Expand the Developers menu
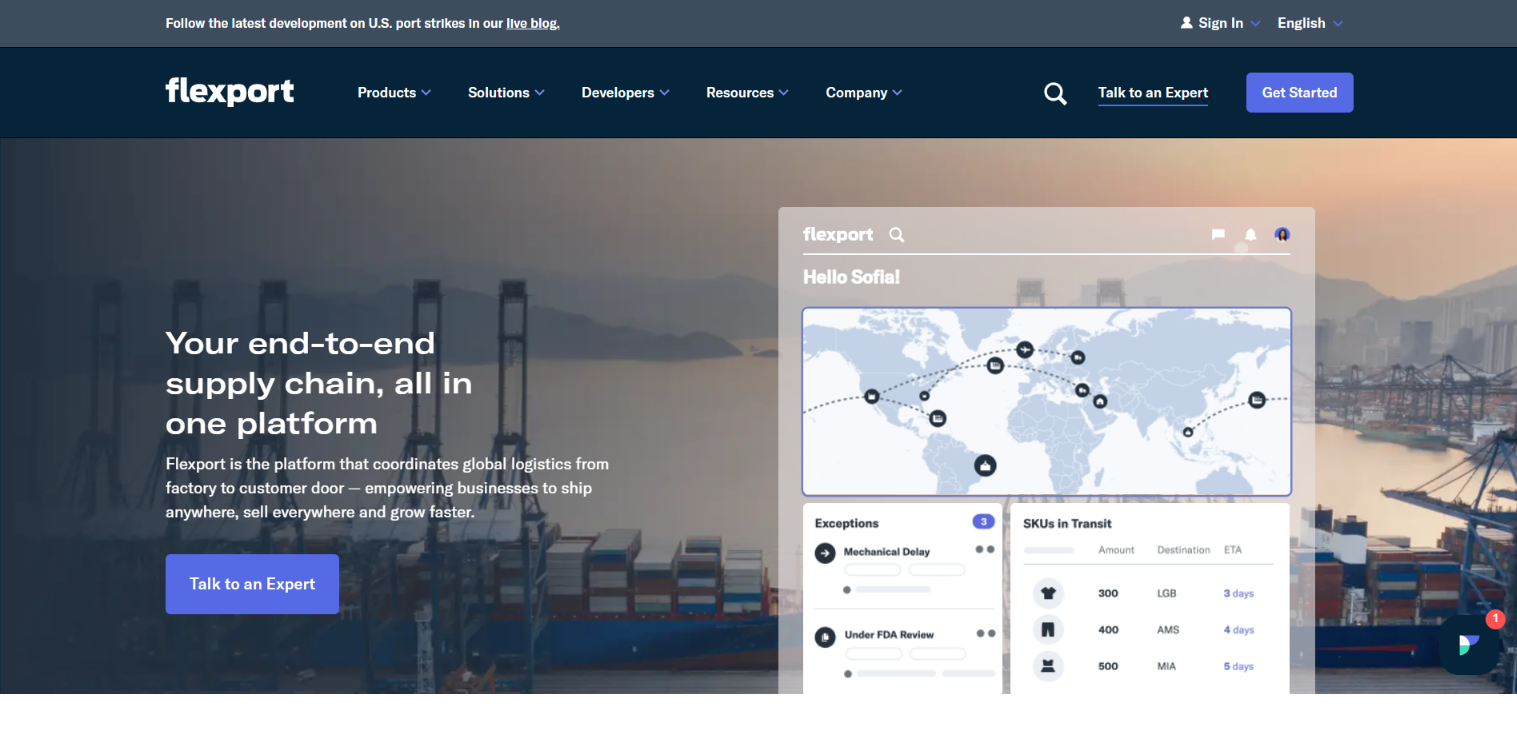Viewport: 1517px width, 741px height. (625, 92)
